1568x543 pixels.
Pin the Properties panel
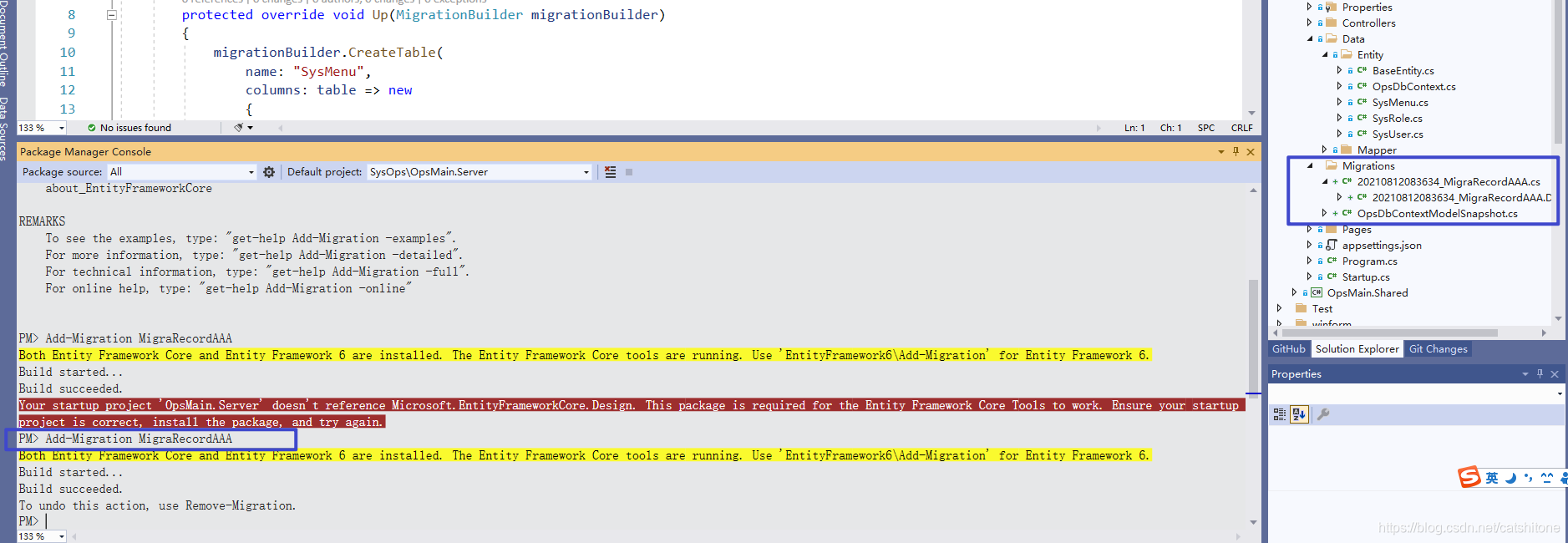1540,374
